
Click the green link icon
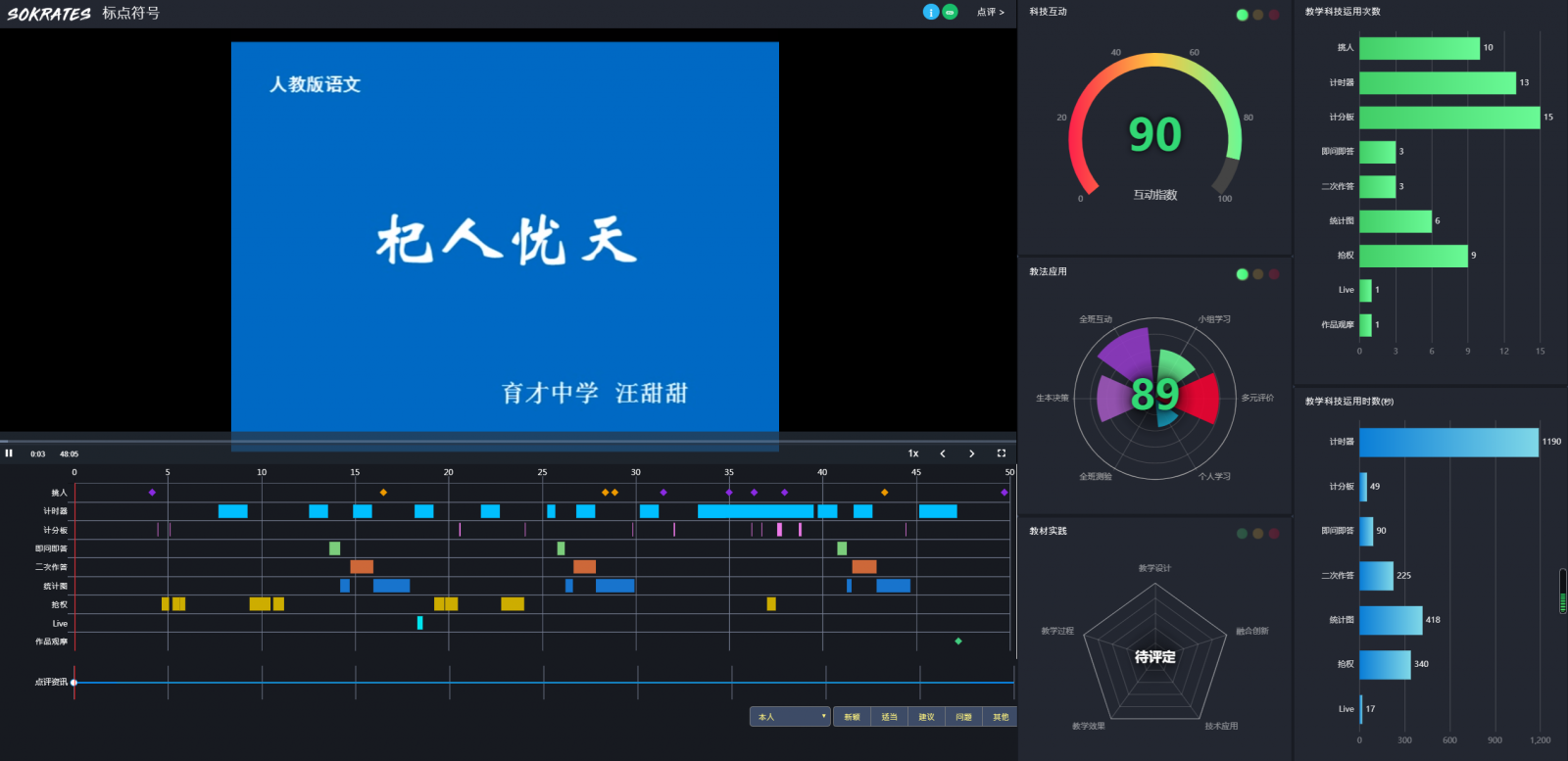click(950, 12)
